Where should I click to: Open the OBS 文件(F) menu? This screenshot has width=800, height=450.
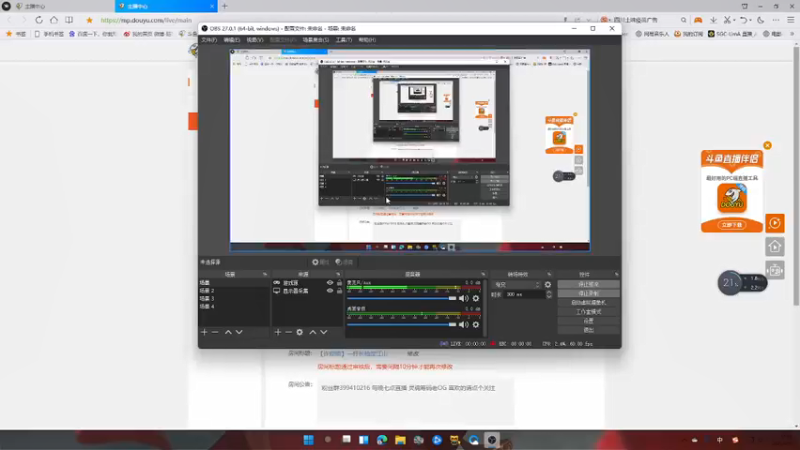point(209,40)
